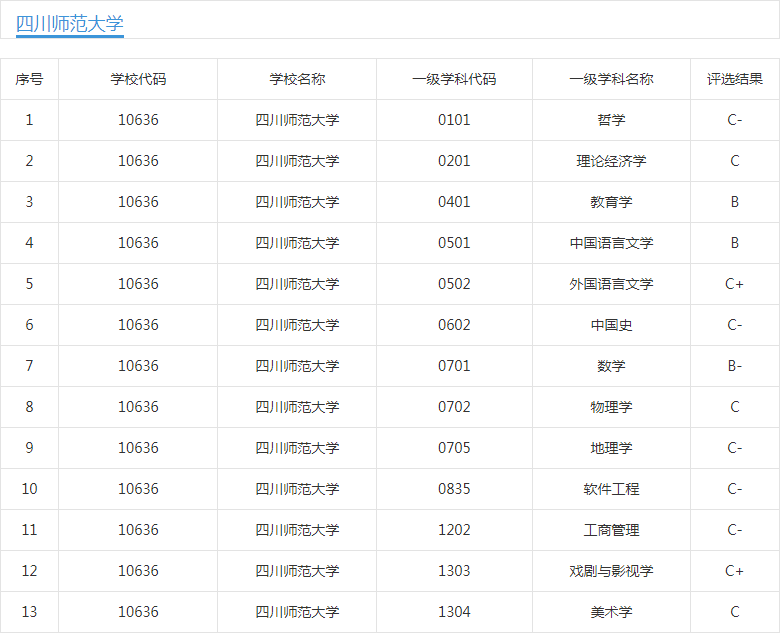Select the 地理学 subject cell

tap(611, 448)
